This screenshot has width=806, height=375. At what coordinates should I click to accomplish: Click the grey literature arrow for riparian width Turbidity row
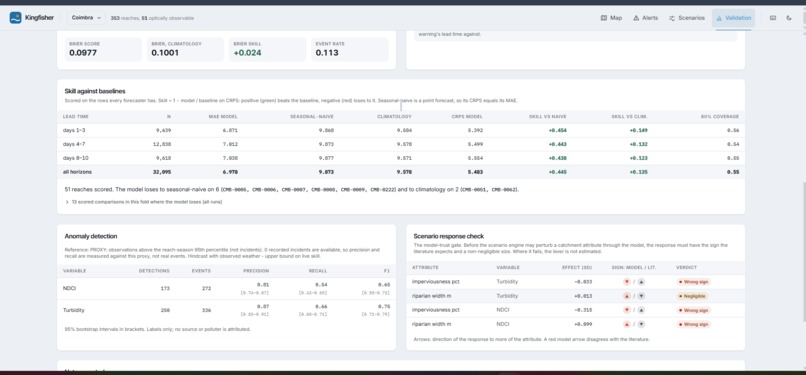(642, 296)
